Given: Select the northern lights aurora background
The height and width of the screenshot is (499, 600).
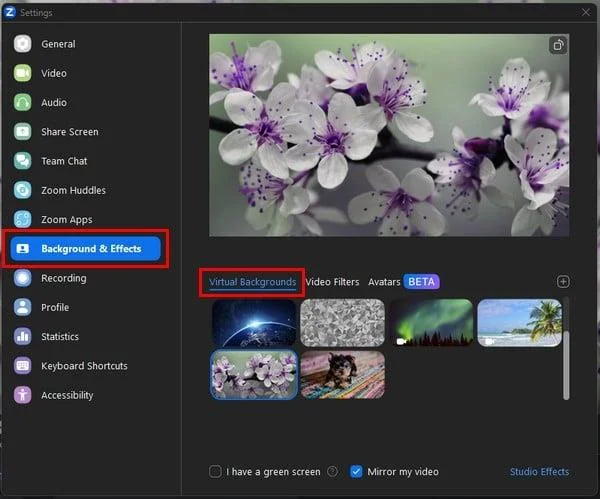Looking at the screenshot, I should 431,323.
